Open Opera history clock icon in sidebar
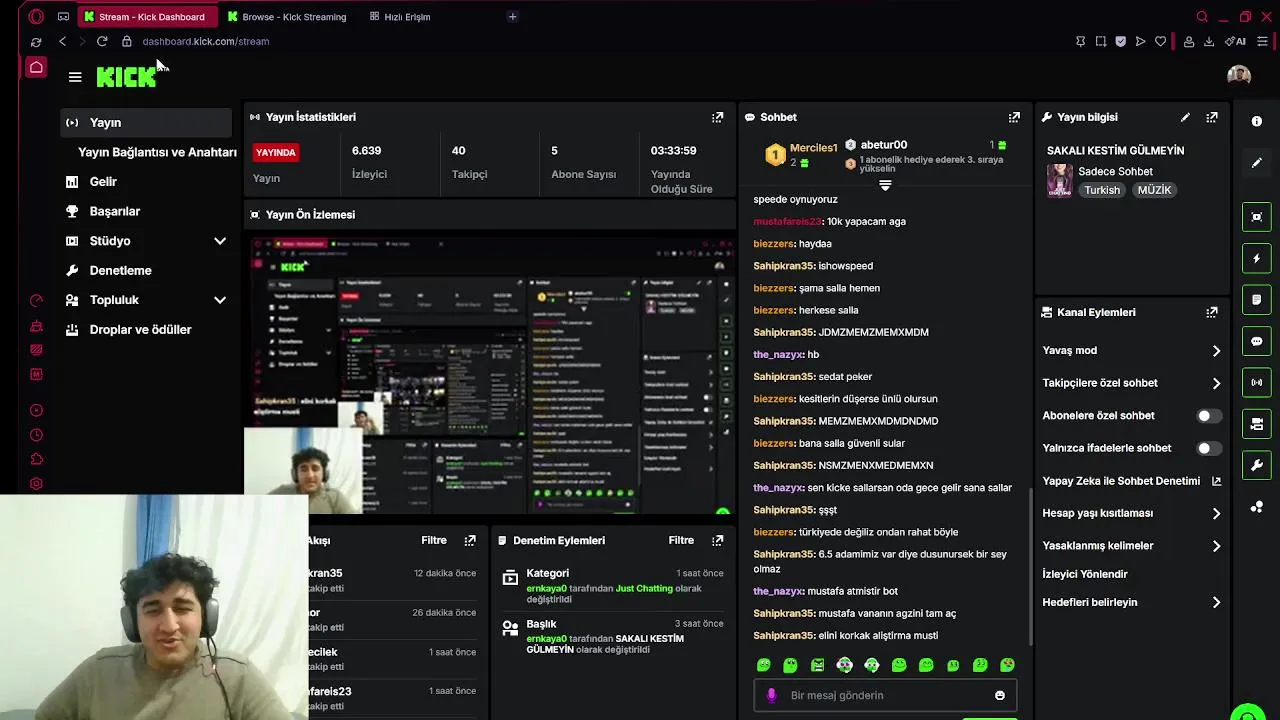 coord(36,435)
